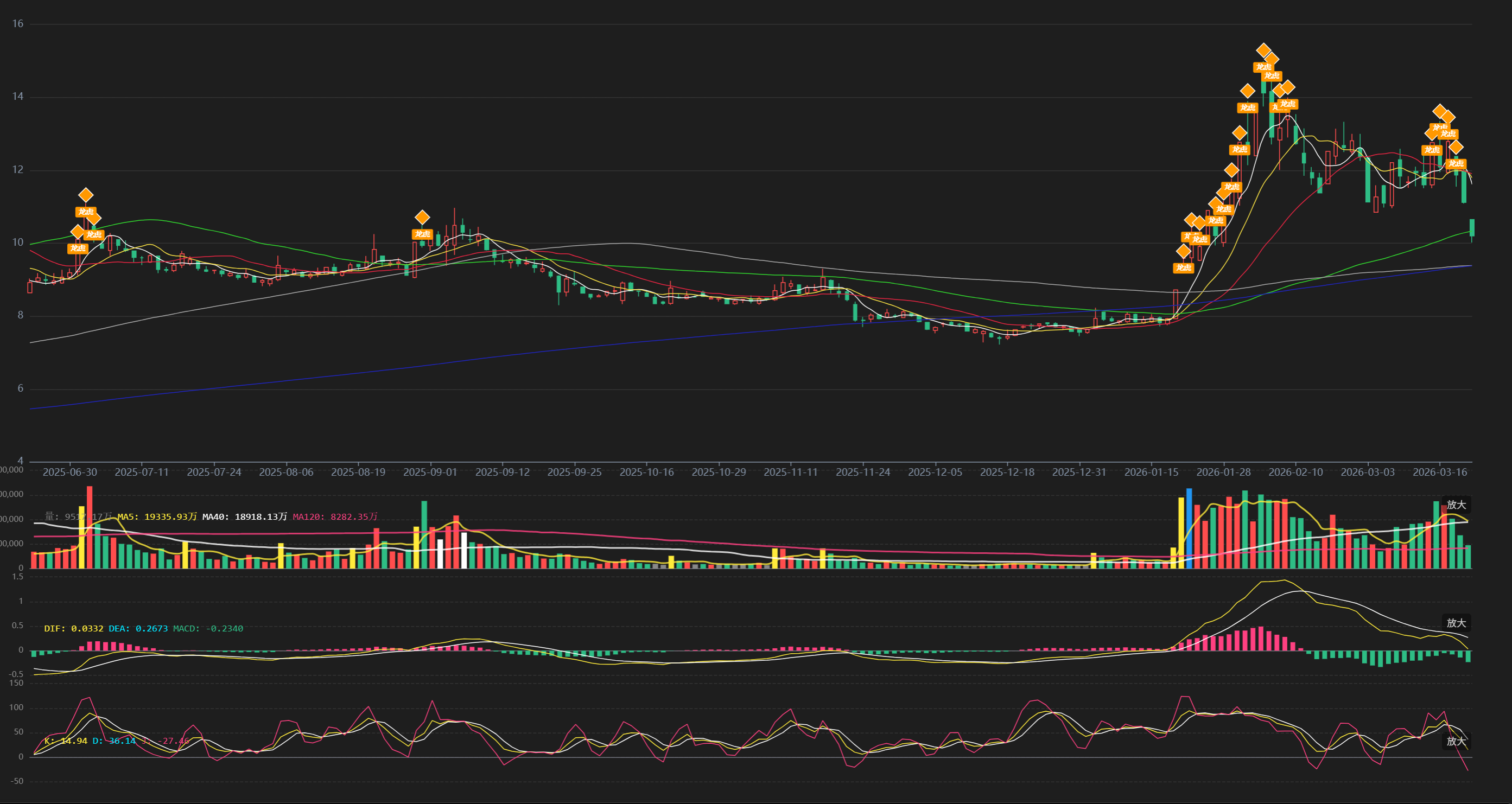Screen dimensions: 1512x804
Task: Click the DIF value in MACD legend
Action: point(87,629)
